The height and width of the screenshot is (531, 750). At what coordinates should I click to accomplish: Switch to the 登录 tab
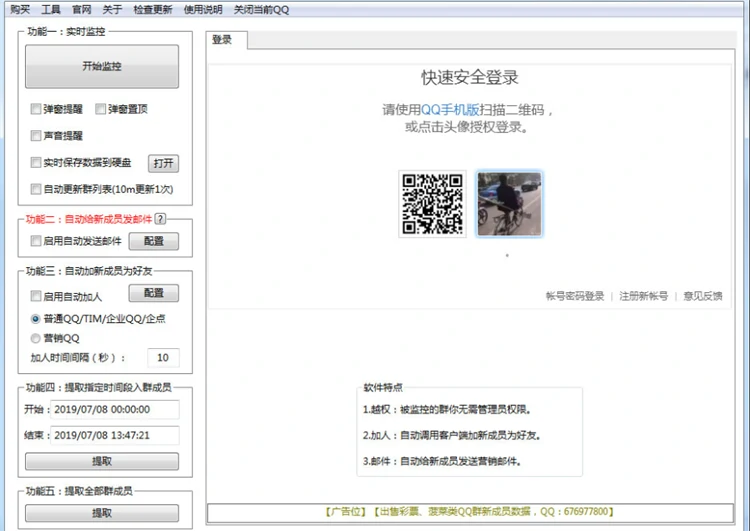tap(222, 40)
